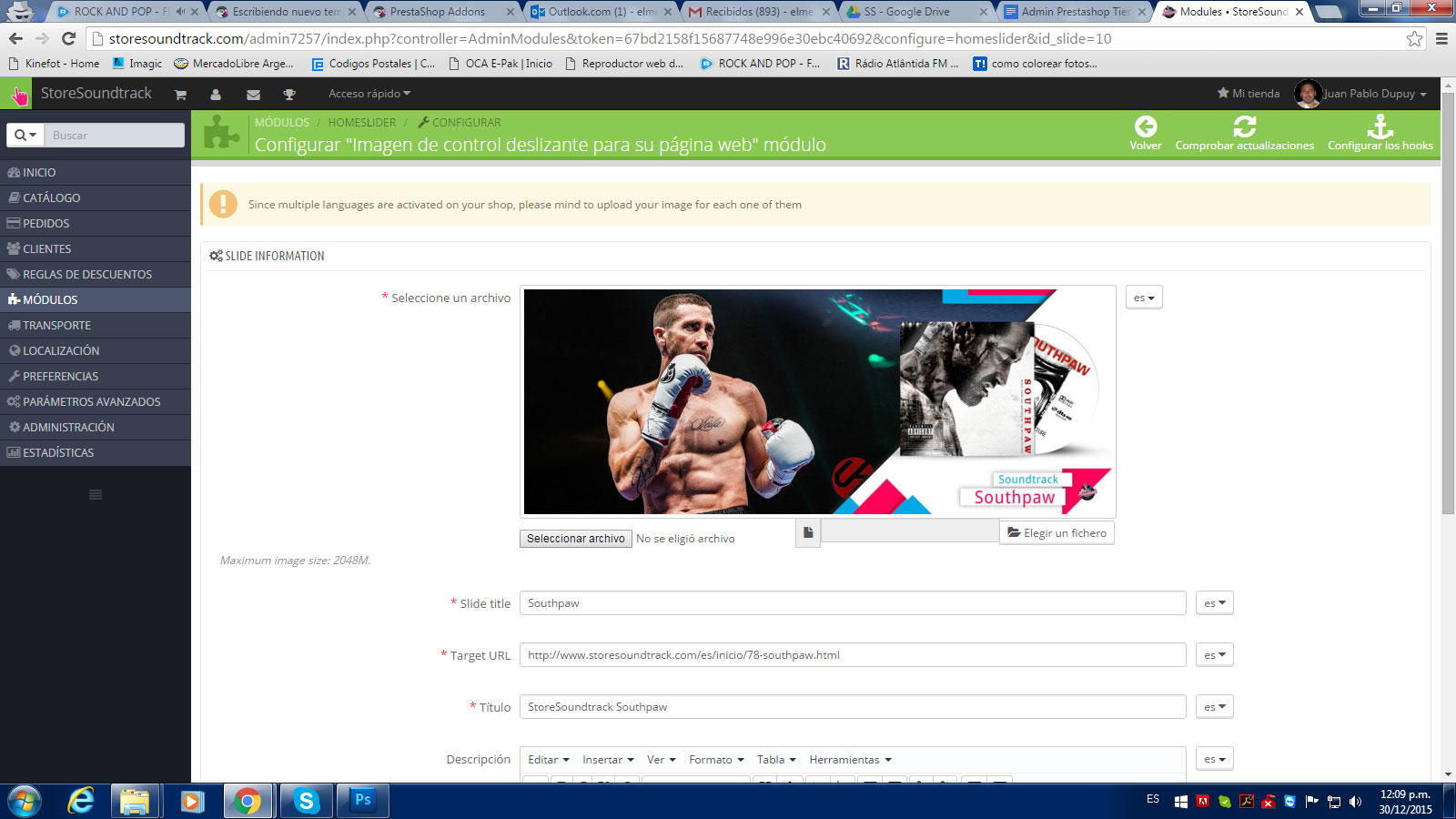Open the Transporte sidebar section

point(96,325)
